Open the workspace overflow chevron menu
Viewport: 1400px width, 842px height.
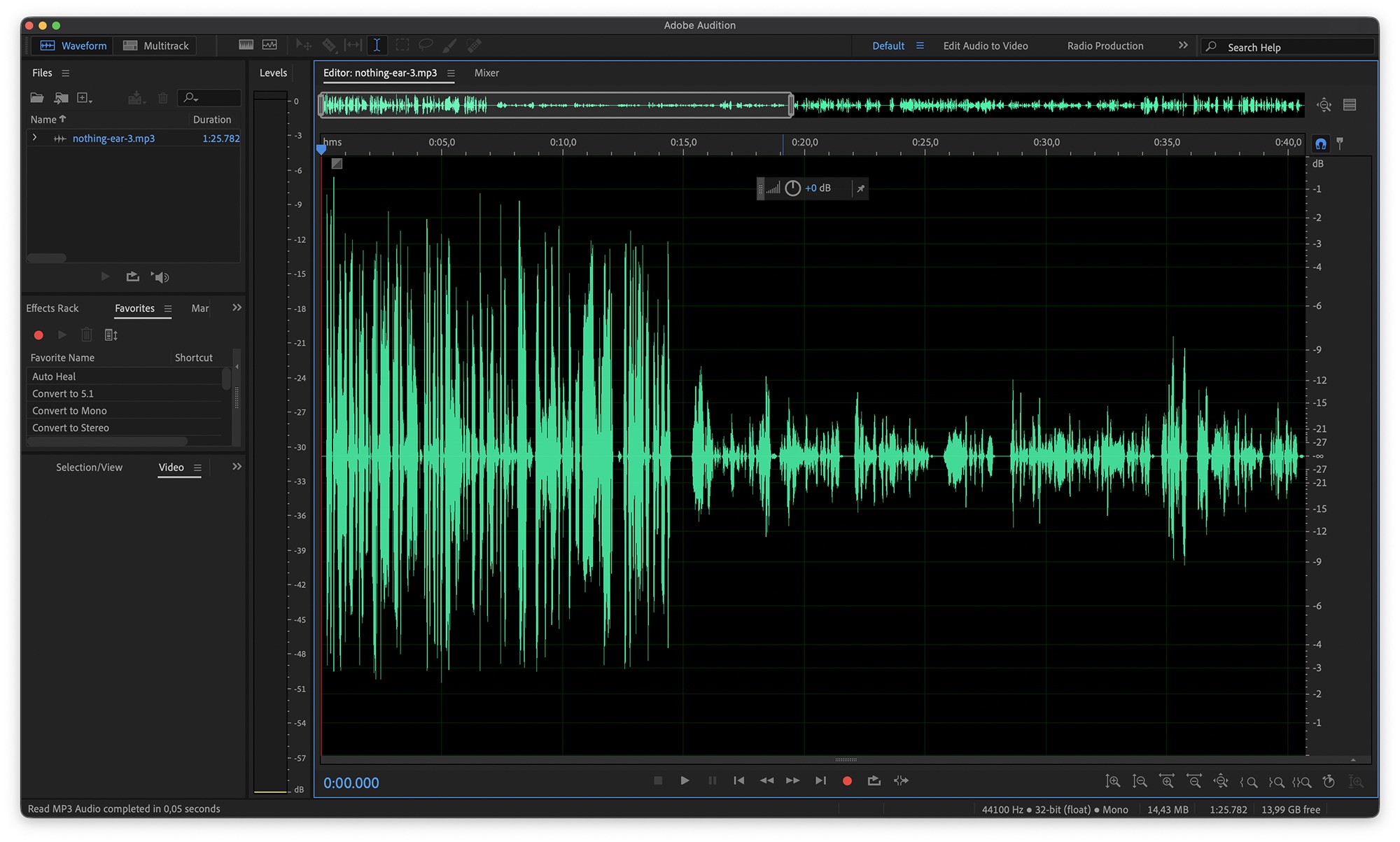[x=1183, y=45]
